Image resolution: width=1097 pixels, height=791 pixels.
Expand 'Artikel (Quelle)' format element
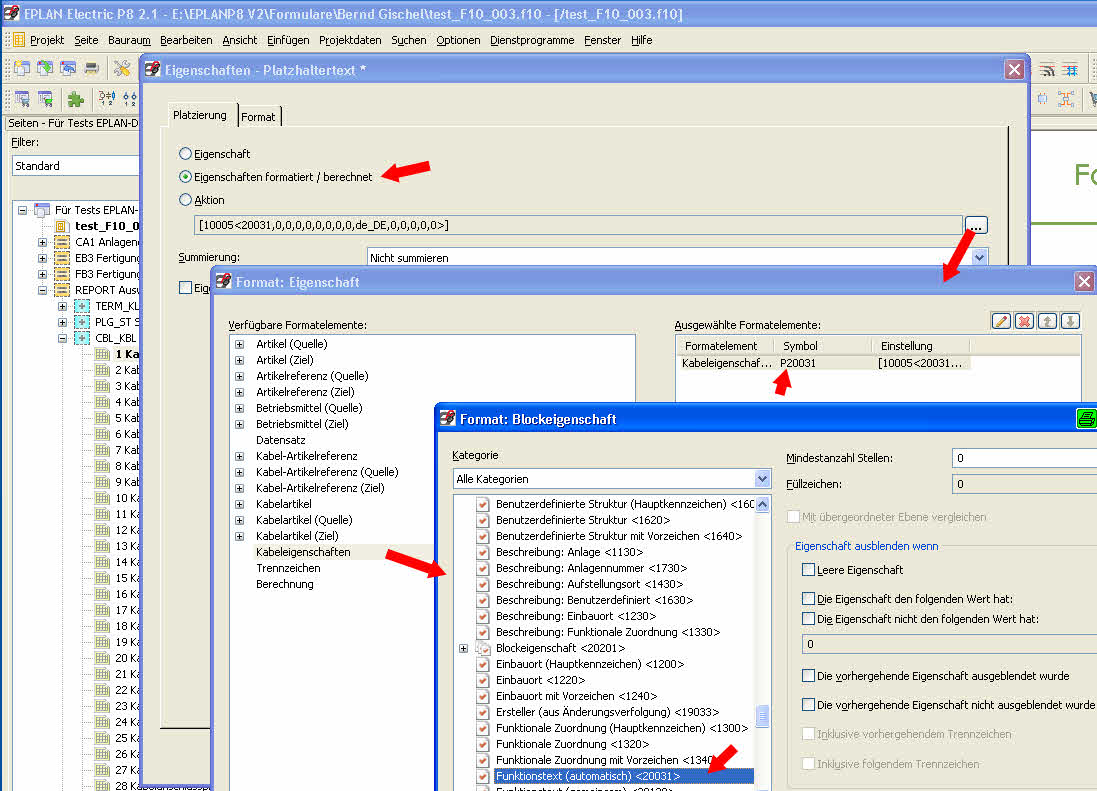(240, 344)
